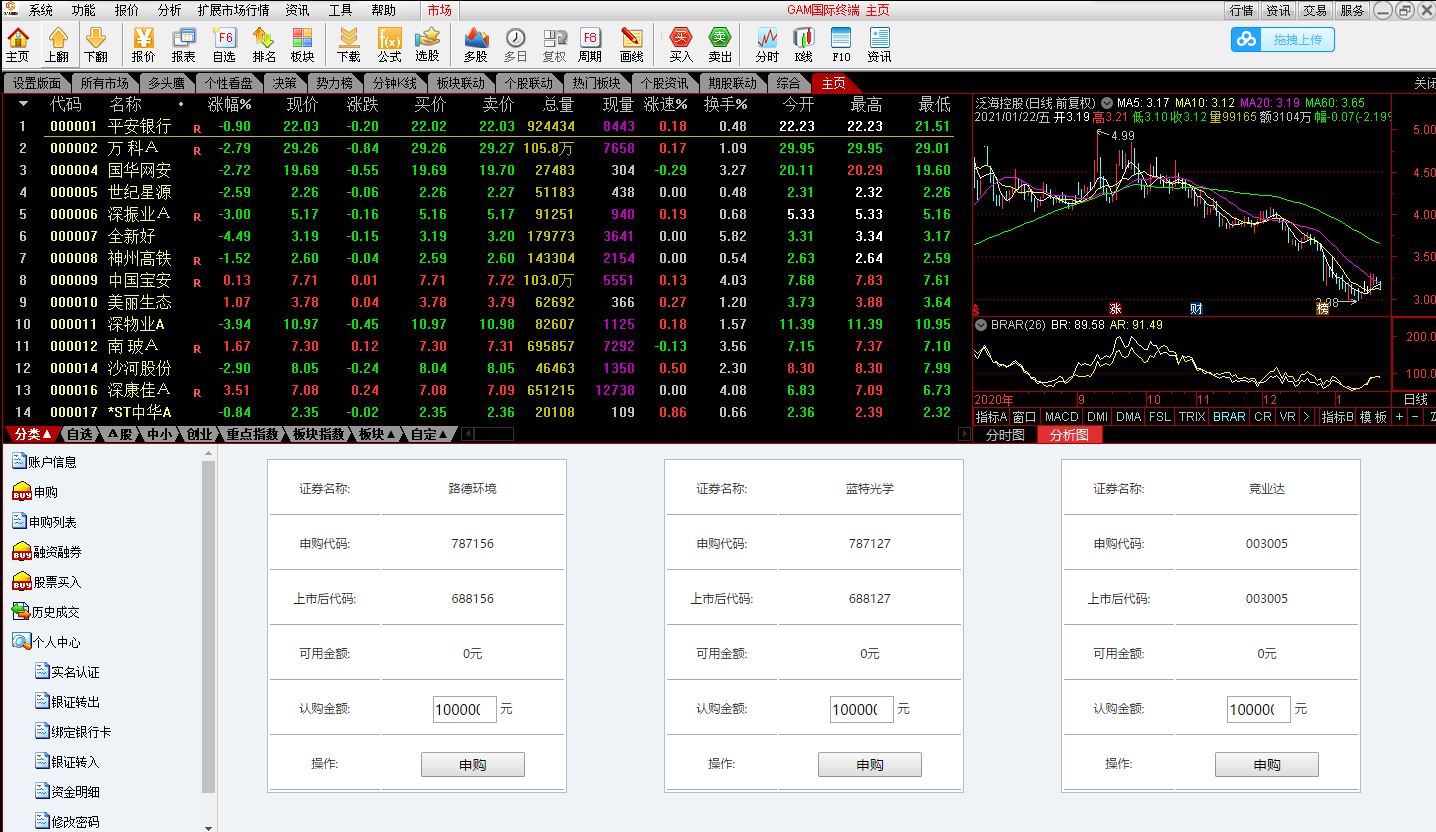Click 申购 button for 路德环境
Image resolution: width=1436 pixels, height=832 pixels.
472,765
